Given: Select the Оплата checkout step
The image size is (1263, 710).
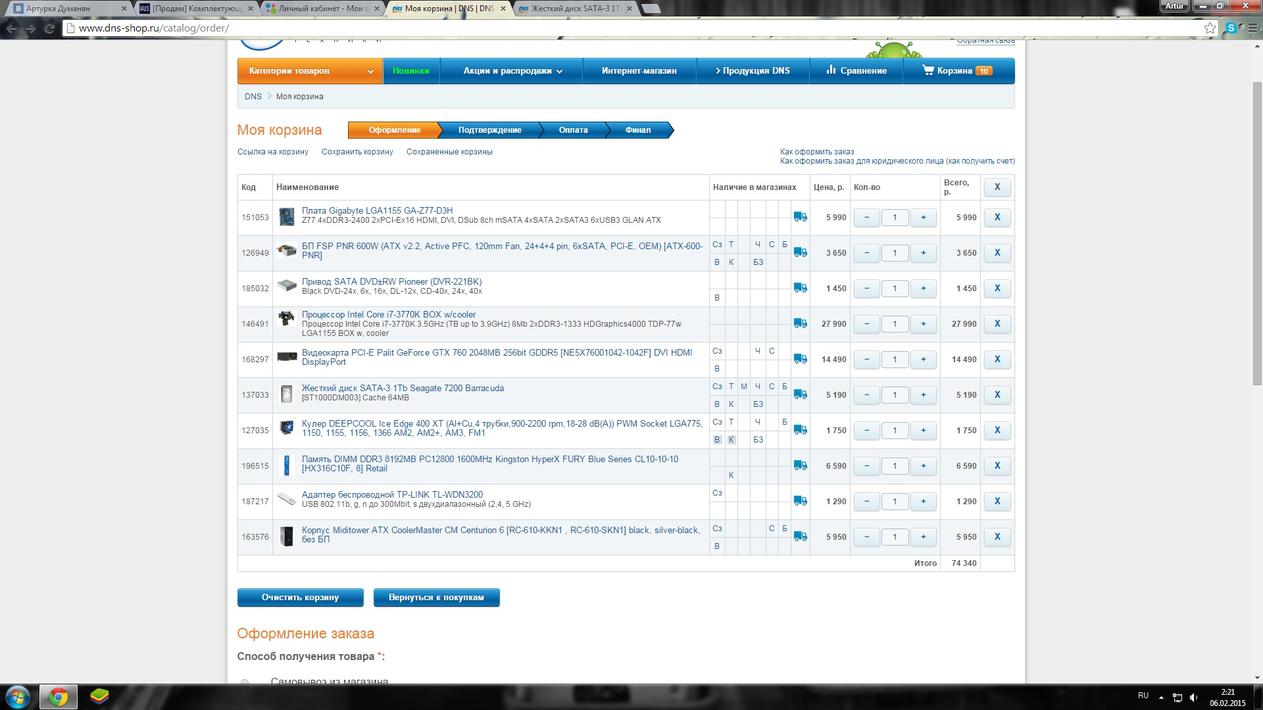Looking at the screenshot, I should (573, 130).
